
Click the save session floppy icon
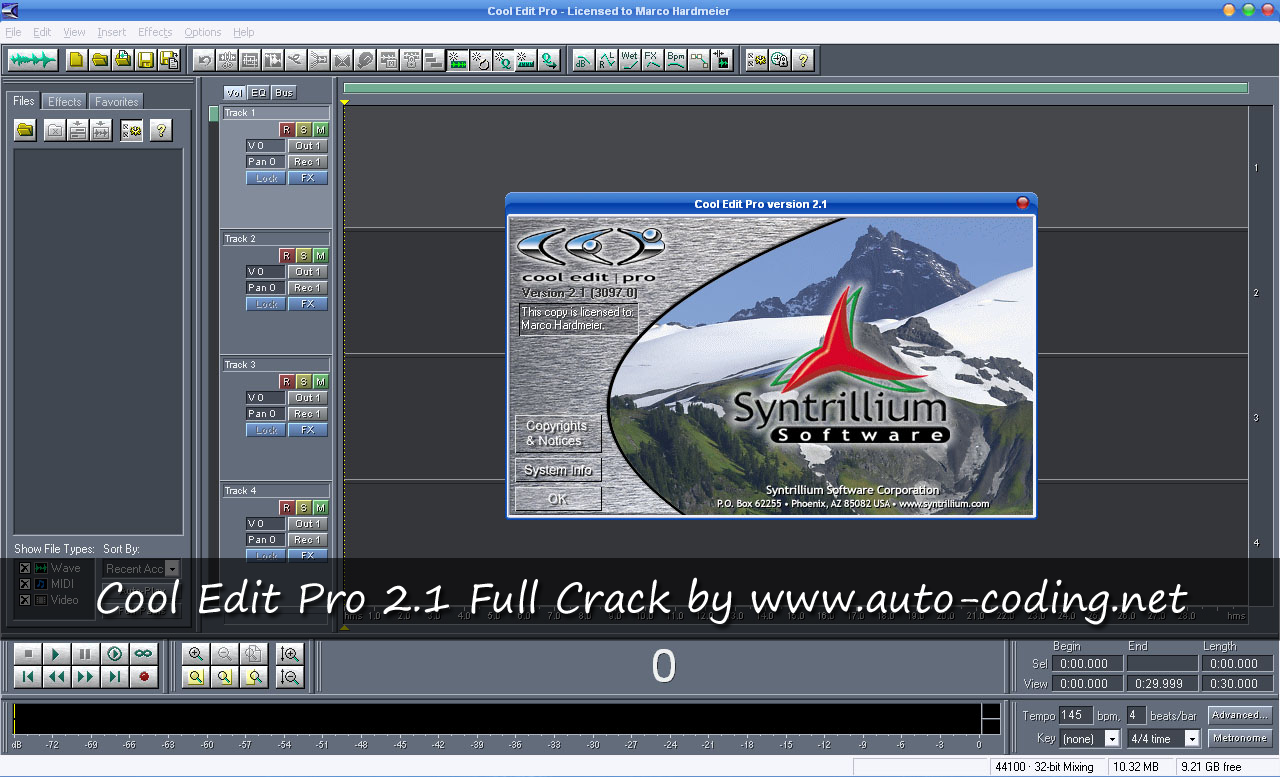pos(145,60)
